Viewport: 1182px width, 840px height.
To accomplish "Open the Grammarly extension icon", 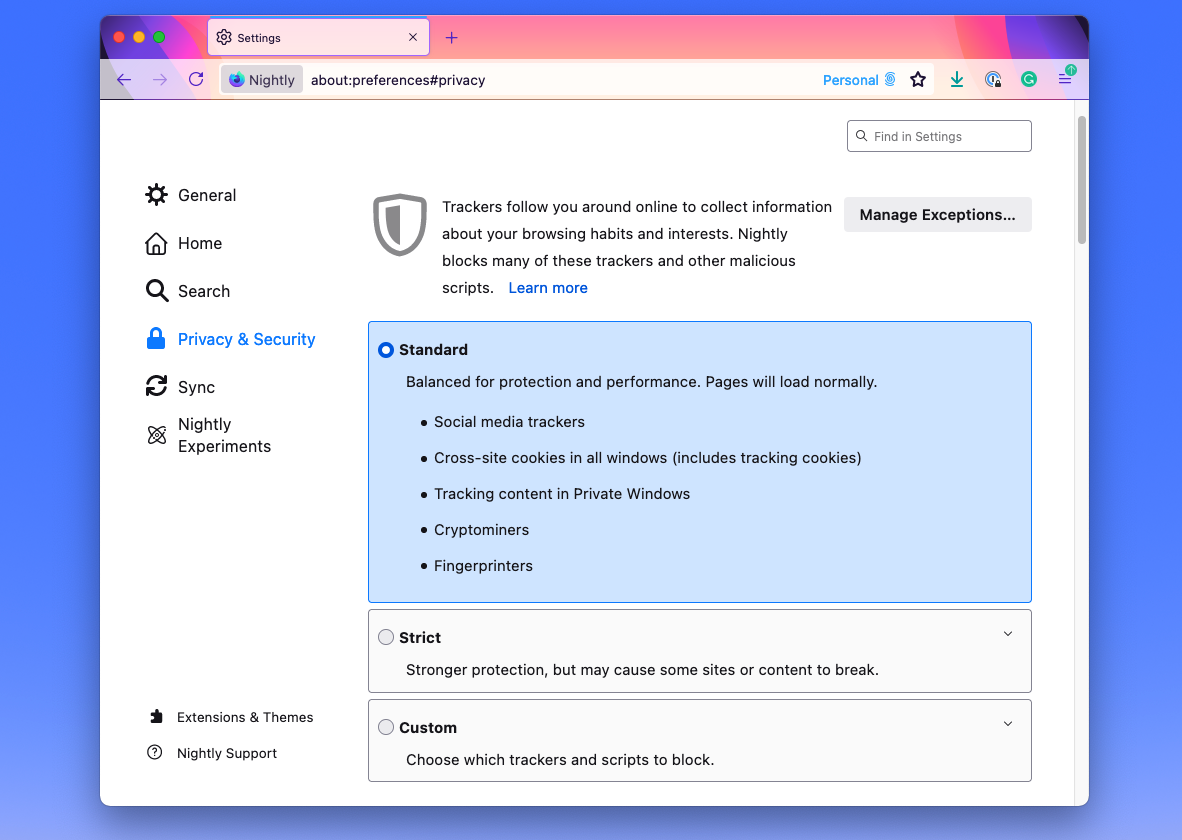I will click(x=1029, y=79).
